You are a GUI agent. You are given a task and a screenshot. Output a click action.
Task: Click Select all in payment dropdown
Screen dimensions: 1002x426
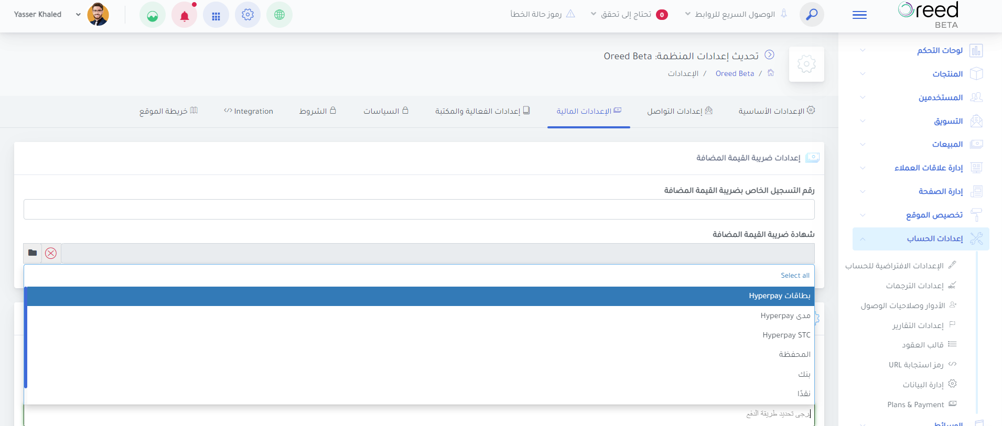coord(795,275)
